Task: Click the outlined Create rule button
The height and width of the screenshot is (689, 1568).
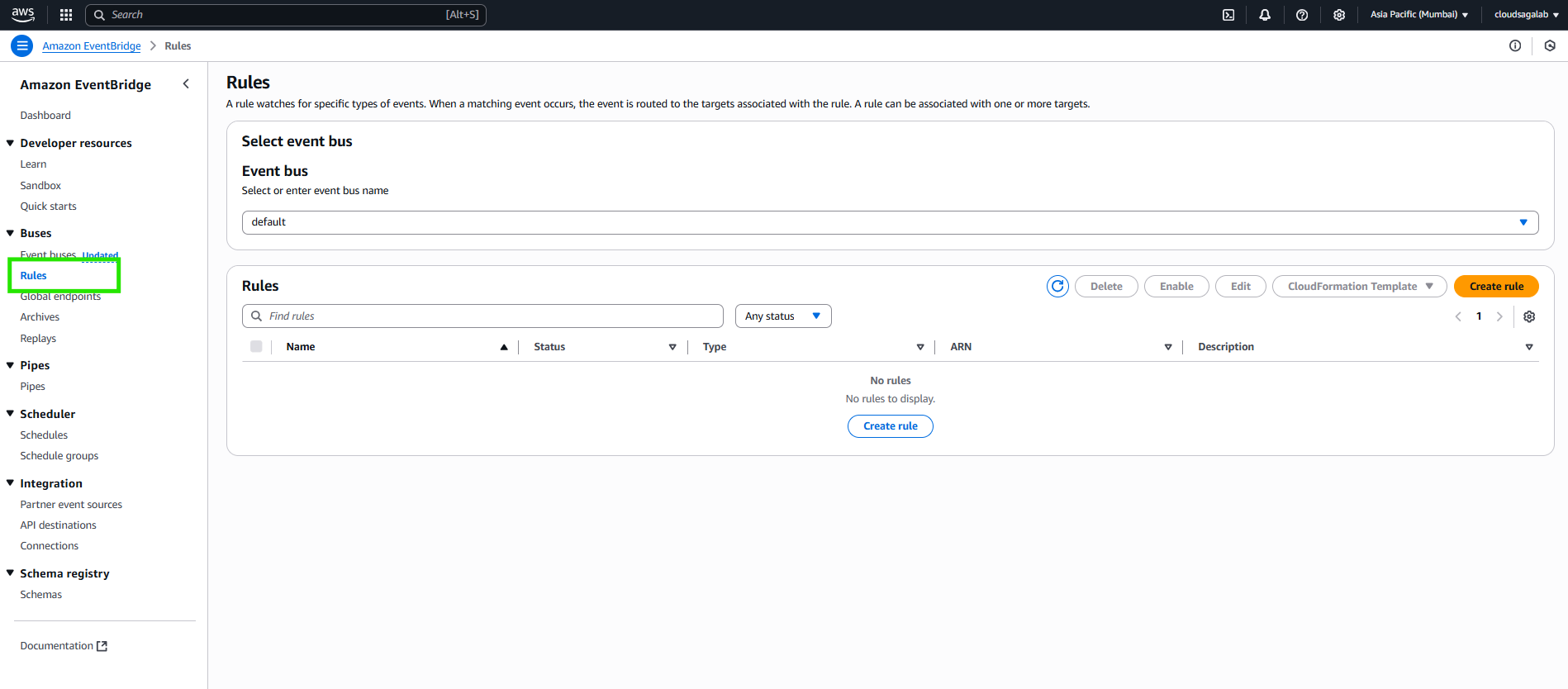Action: pos(891,425)
